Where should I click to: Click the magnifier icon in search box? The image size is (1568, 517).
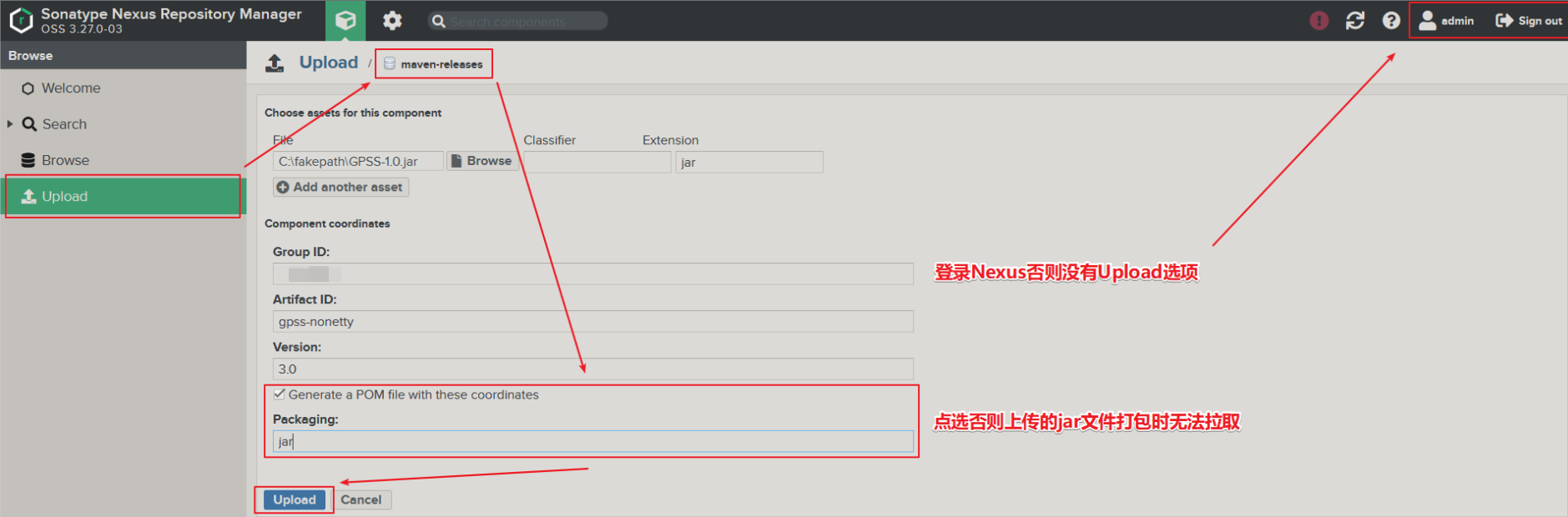coord(438,21)
